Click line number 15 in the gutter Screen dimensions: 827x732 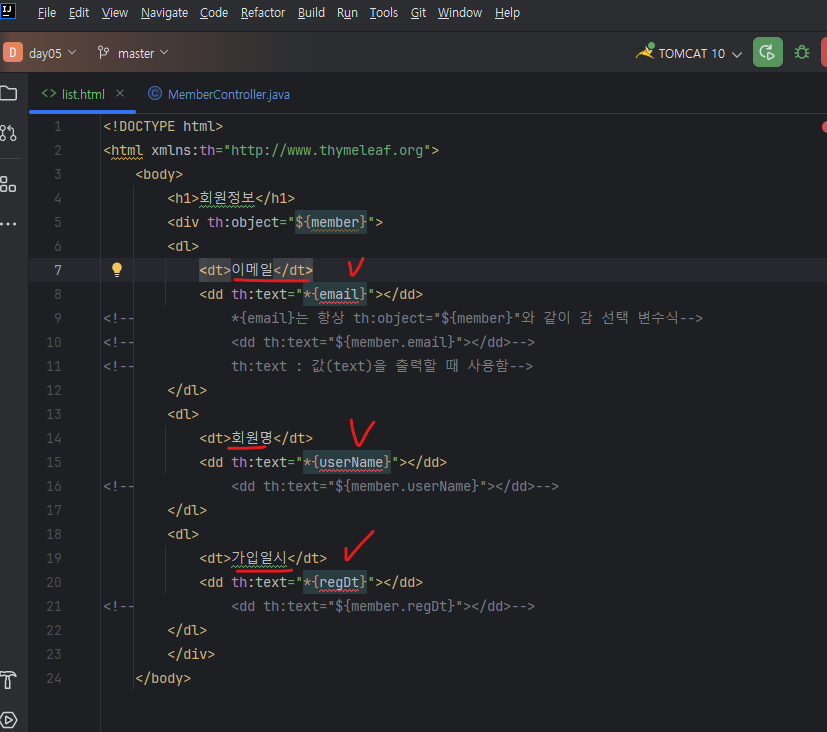pyautogui.click(x=54, y=462)
